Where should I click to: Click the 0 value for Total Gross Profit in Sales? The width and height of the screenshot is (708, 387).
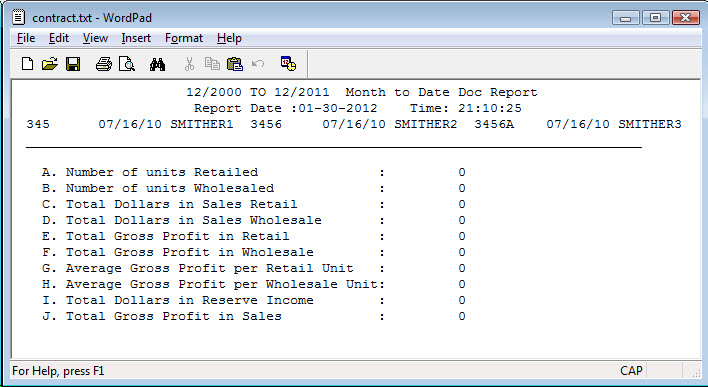click(x=461, y=317)
